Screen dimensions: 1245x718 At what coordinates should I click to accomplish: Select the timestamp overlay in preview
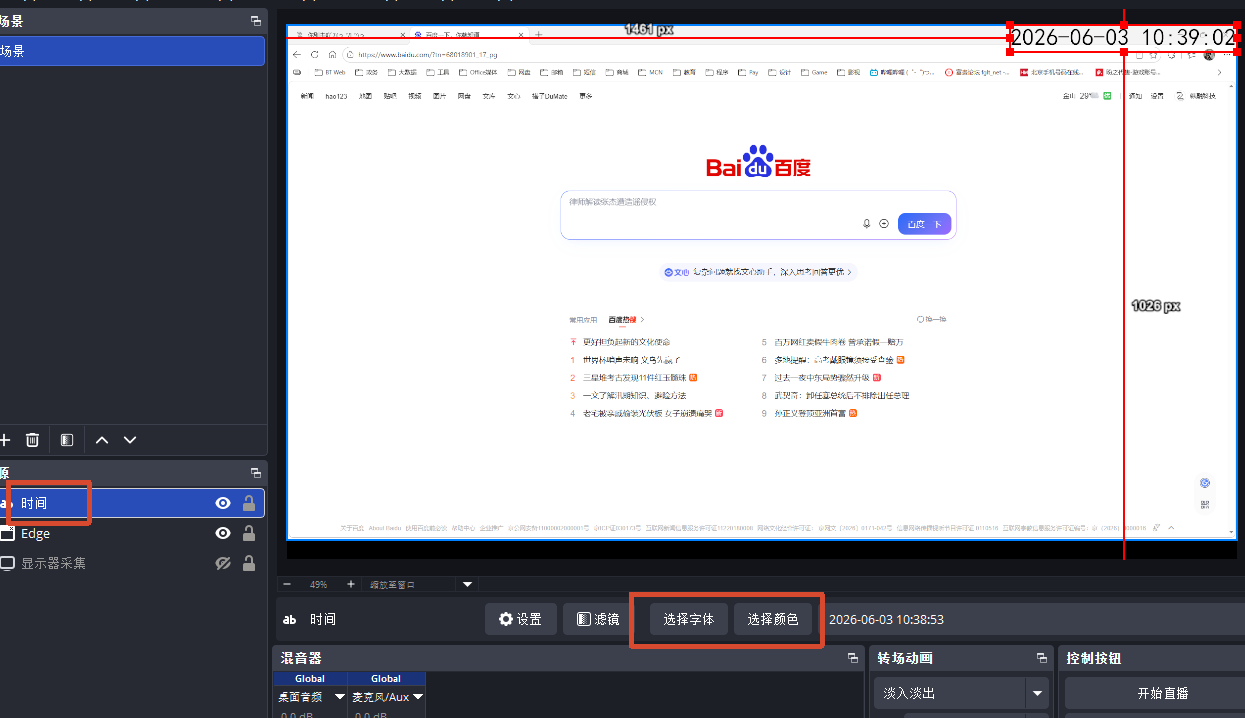pyautogui.click(x=1123, y=38)
